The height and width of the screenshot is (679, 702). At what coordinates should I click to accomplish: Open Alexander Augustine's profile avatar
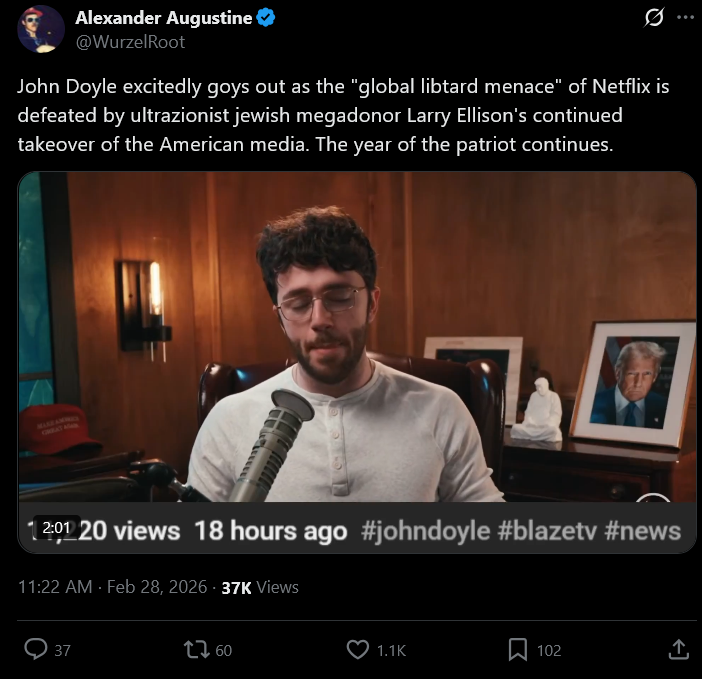coord(41,29)
